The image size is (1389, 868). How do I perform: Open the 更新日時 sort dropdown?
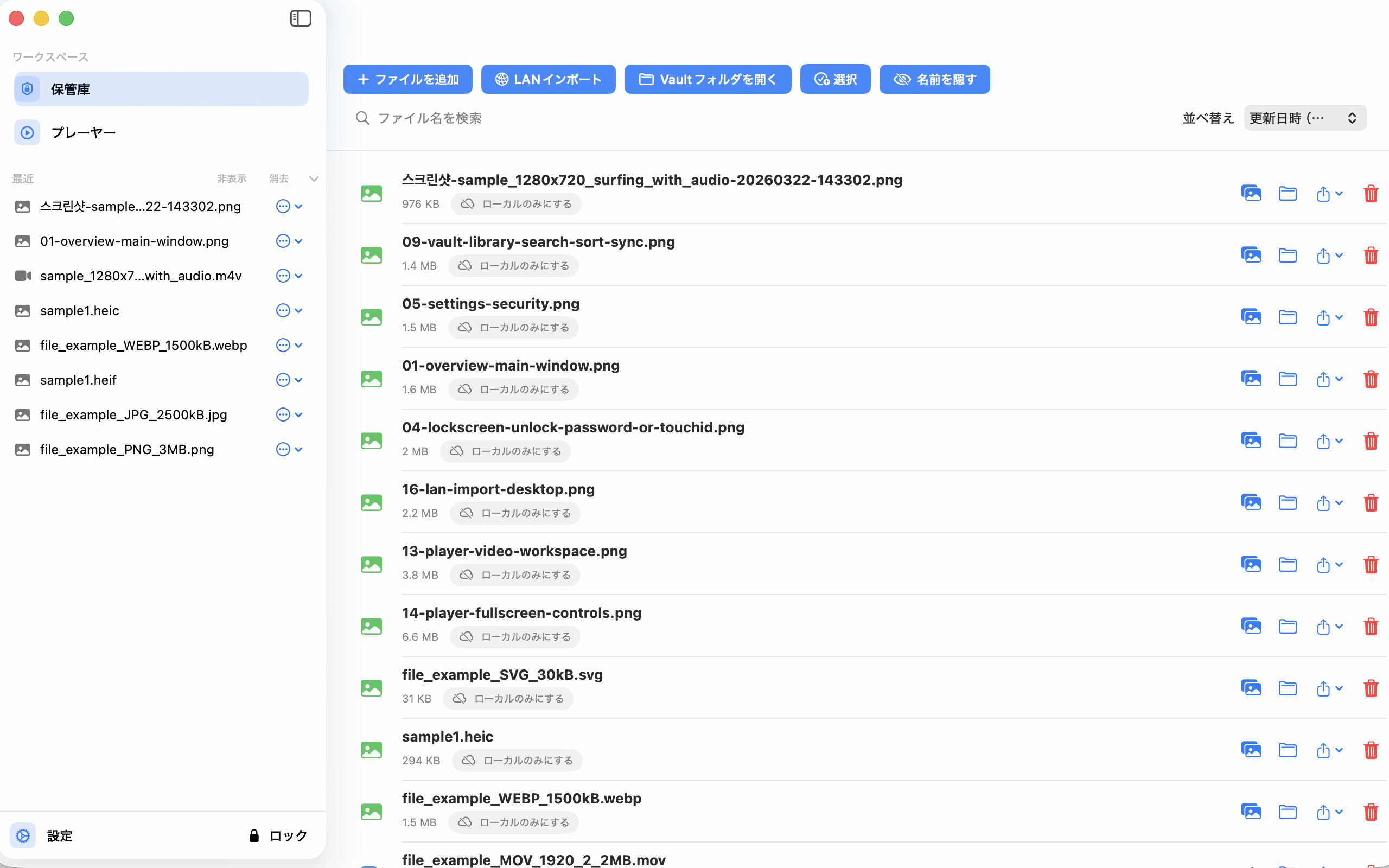point(1304,118)
